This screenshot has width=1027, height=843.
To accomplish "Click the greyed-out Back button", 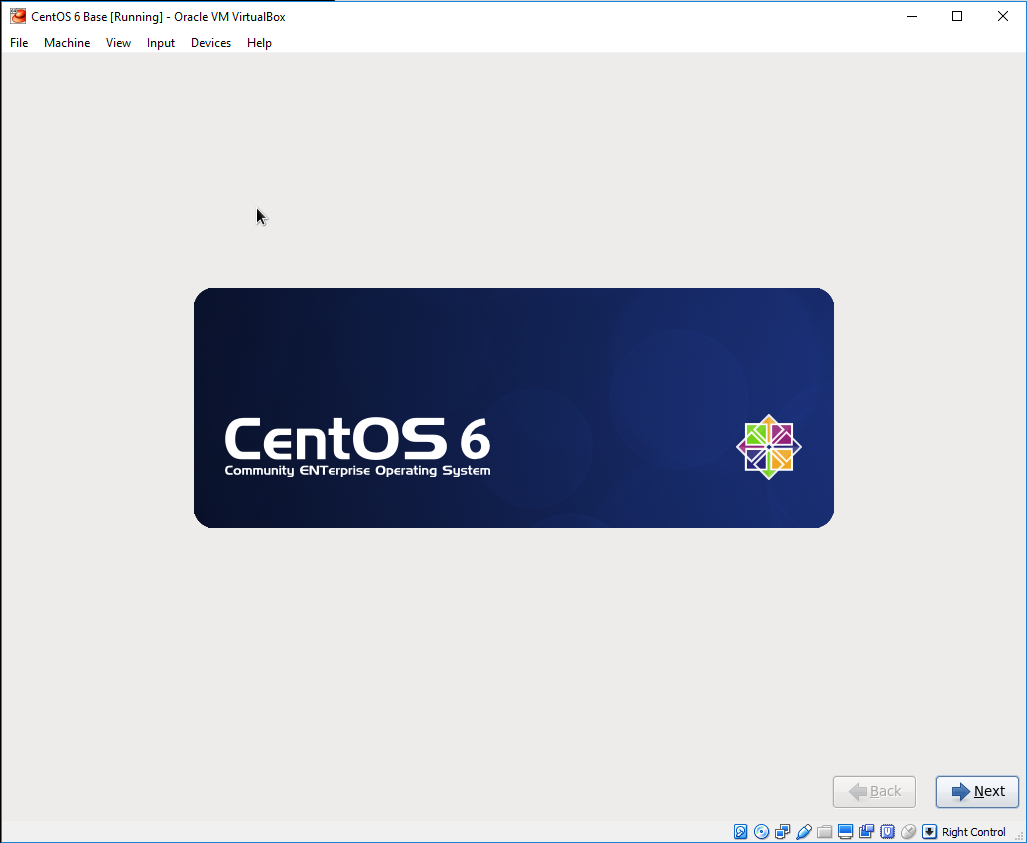I will point(874,791).
